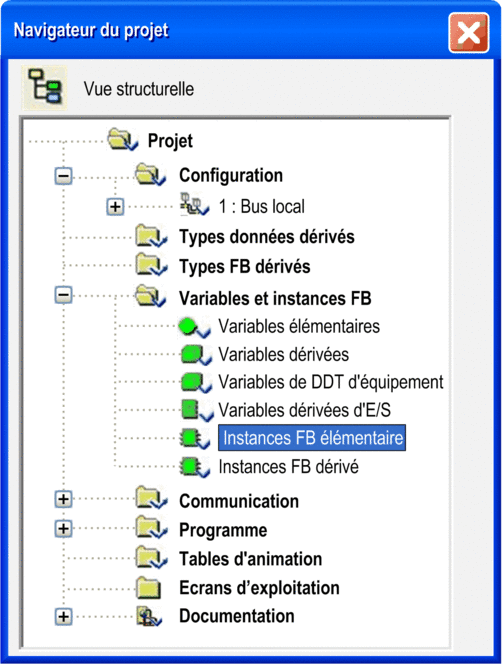Select Types FB dérivés item
This screenshot has width=502, height=664.
click(x=244, y=267)
